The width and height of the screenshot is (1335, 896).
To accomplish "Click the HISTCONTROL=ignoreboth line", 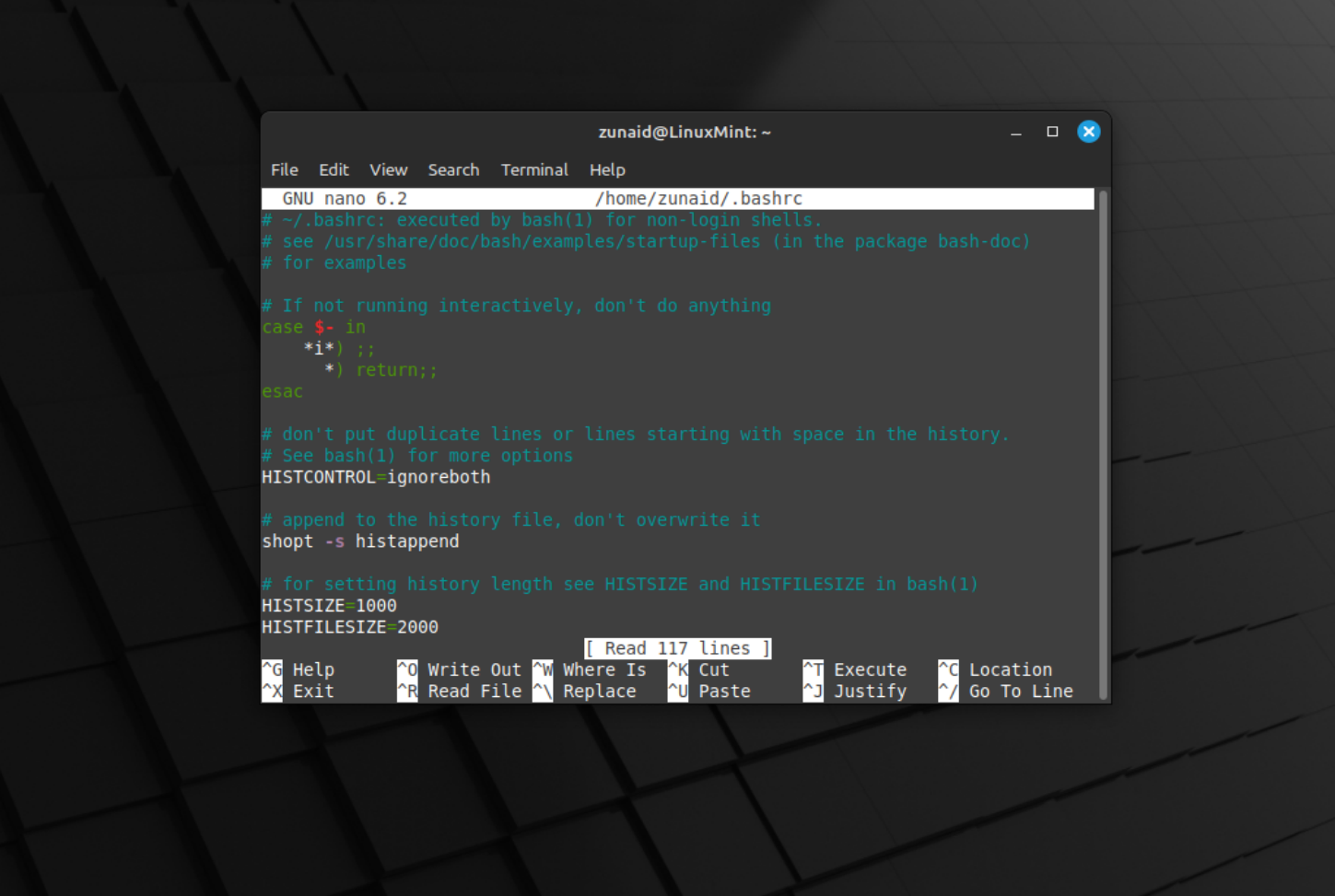I will click(x=376, y=477).
